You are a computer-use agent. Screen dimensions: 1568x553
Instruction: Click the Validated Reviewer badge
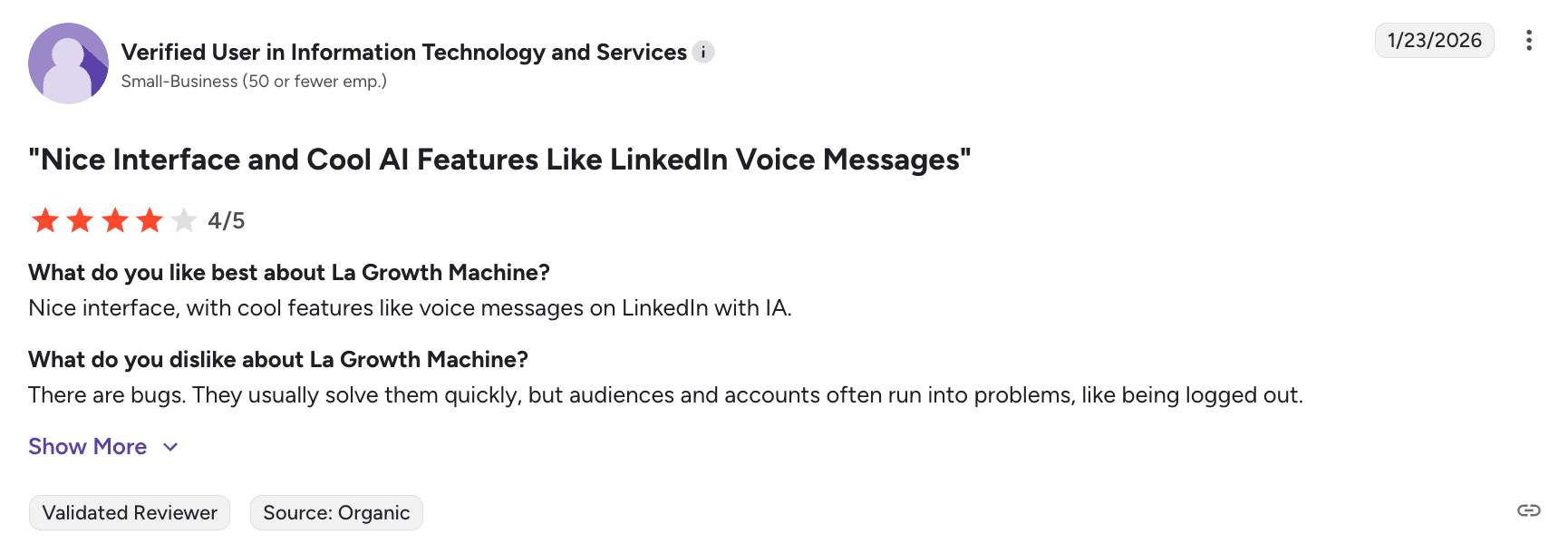point(130,513)
